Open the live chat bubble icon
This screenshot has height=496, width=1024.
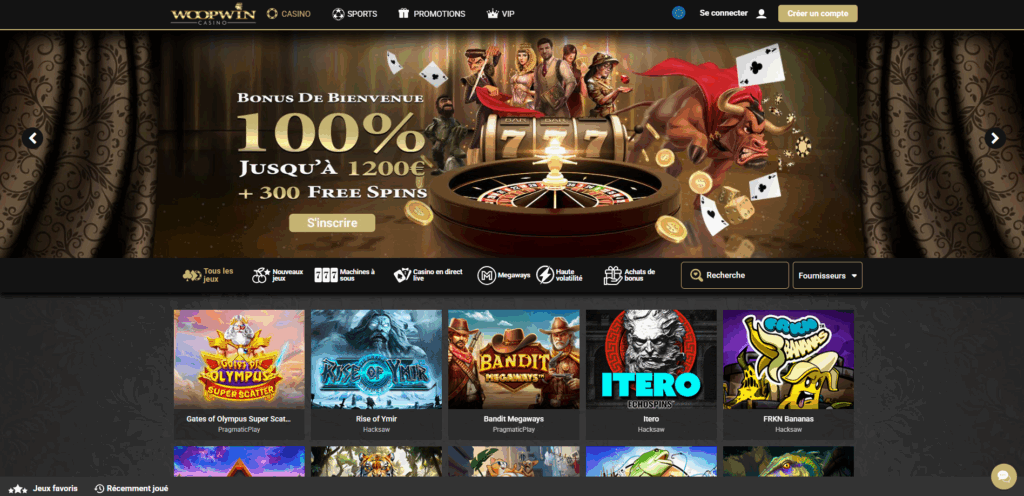click(1004, 476)
